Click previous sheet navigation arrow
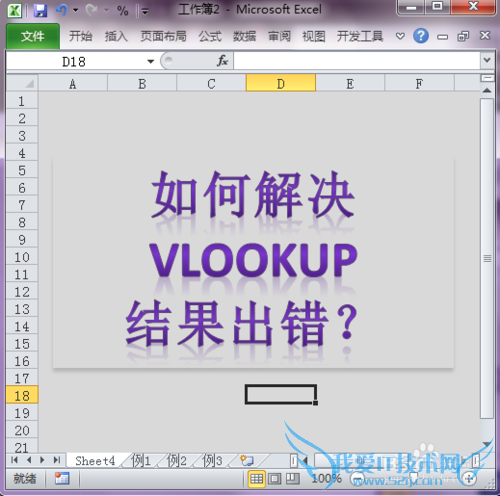Viewport: 500px width, 496px height. (29, 460)
